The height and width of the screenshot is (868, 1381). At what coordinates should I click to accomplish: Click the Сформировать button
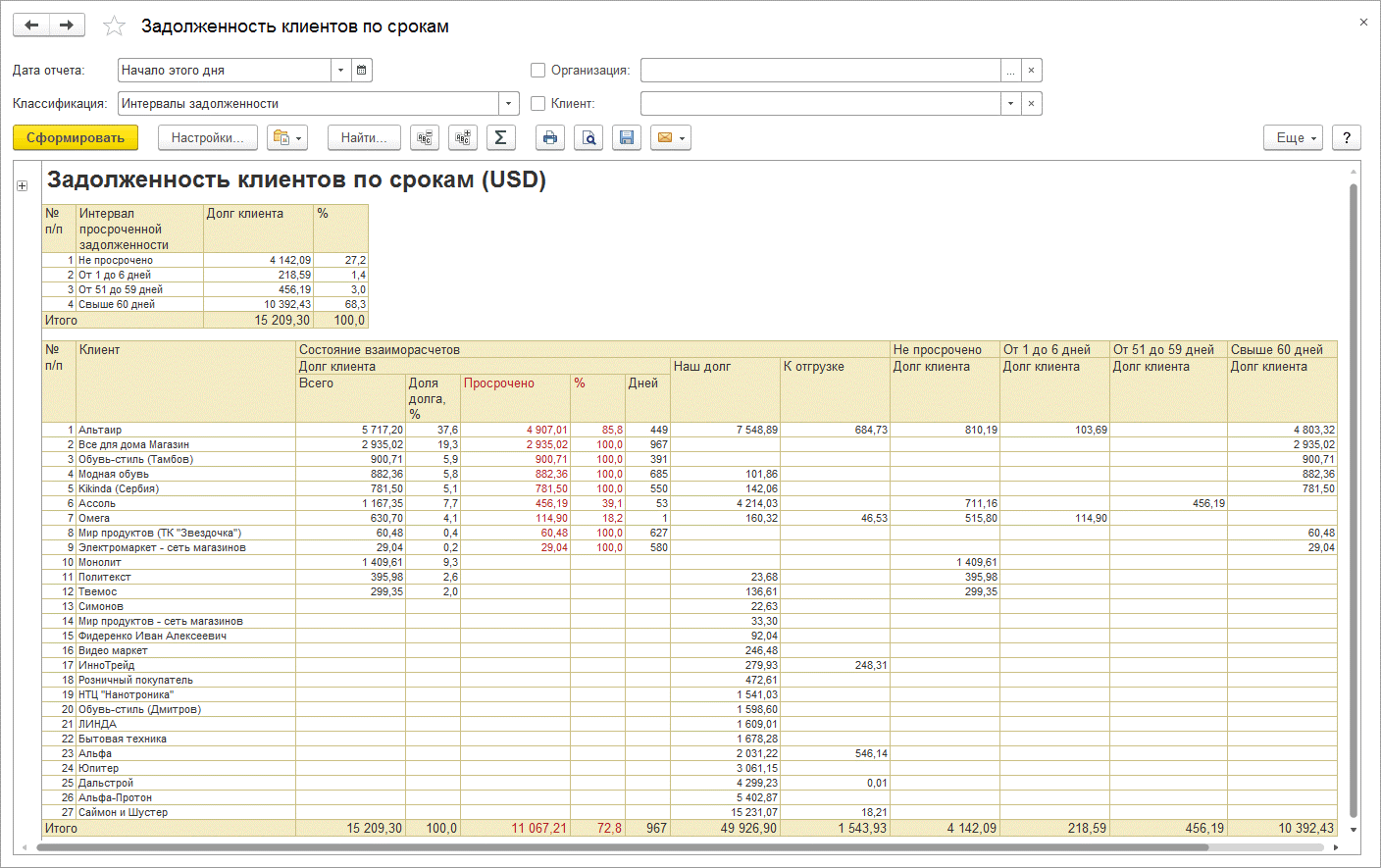(76, 138)
